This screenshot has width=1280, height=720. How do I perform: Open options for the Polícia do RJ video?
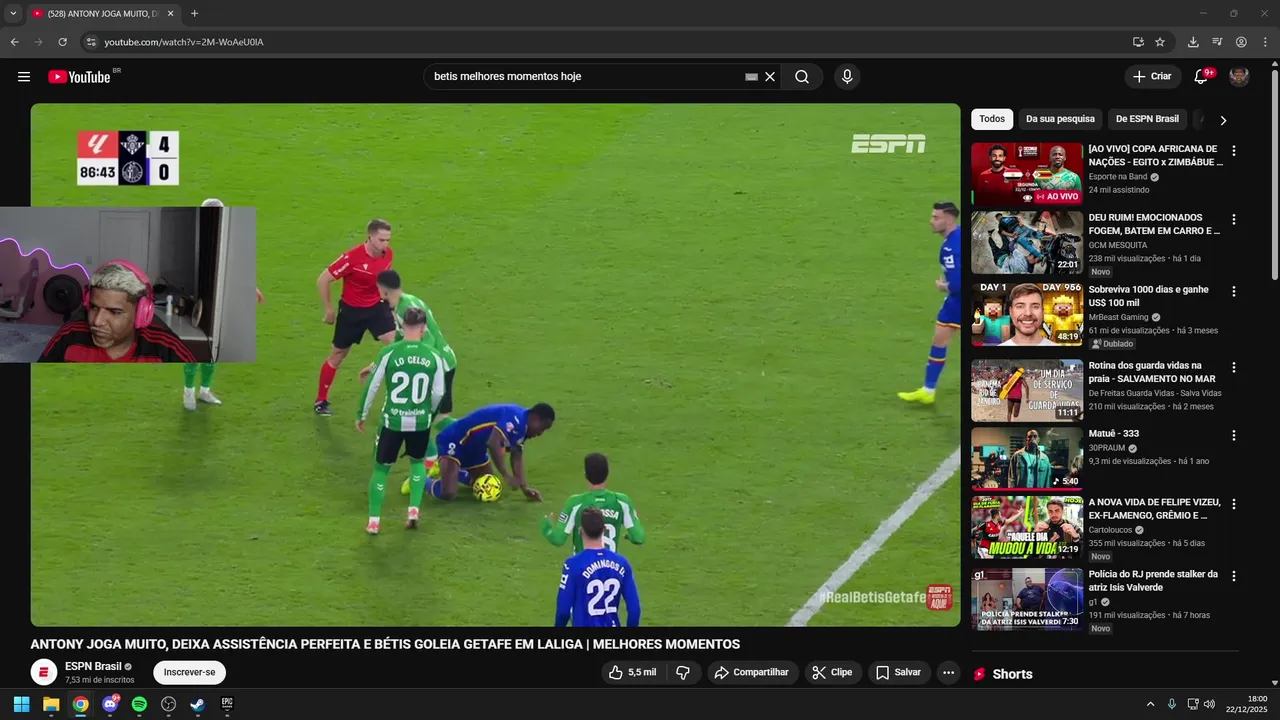pos(1234,576)
